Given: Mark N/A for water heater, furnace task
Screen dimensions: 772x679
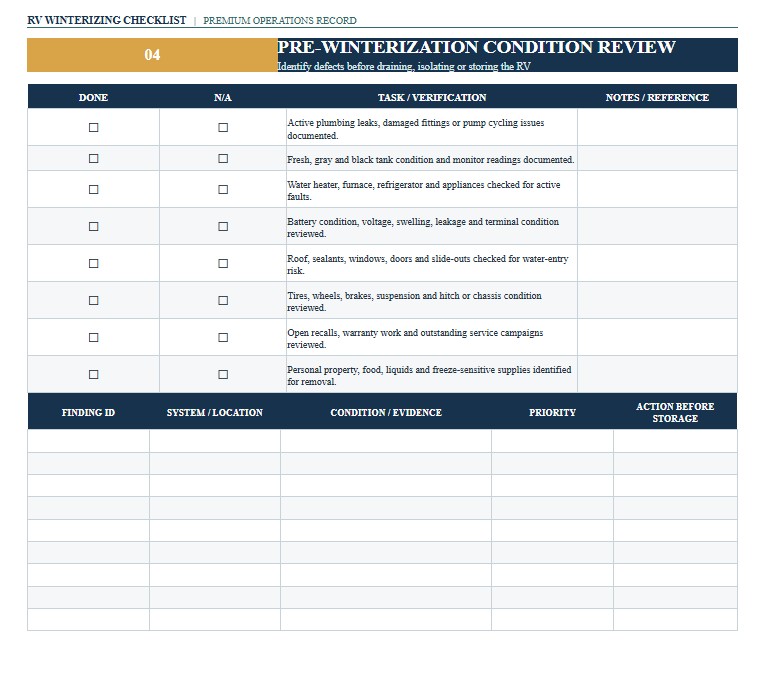Looking at the screenshot, I should [223, 190].
